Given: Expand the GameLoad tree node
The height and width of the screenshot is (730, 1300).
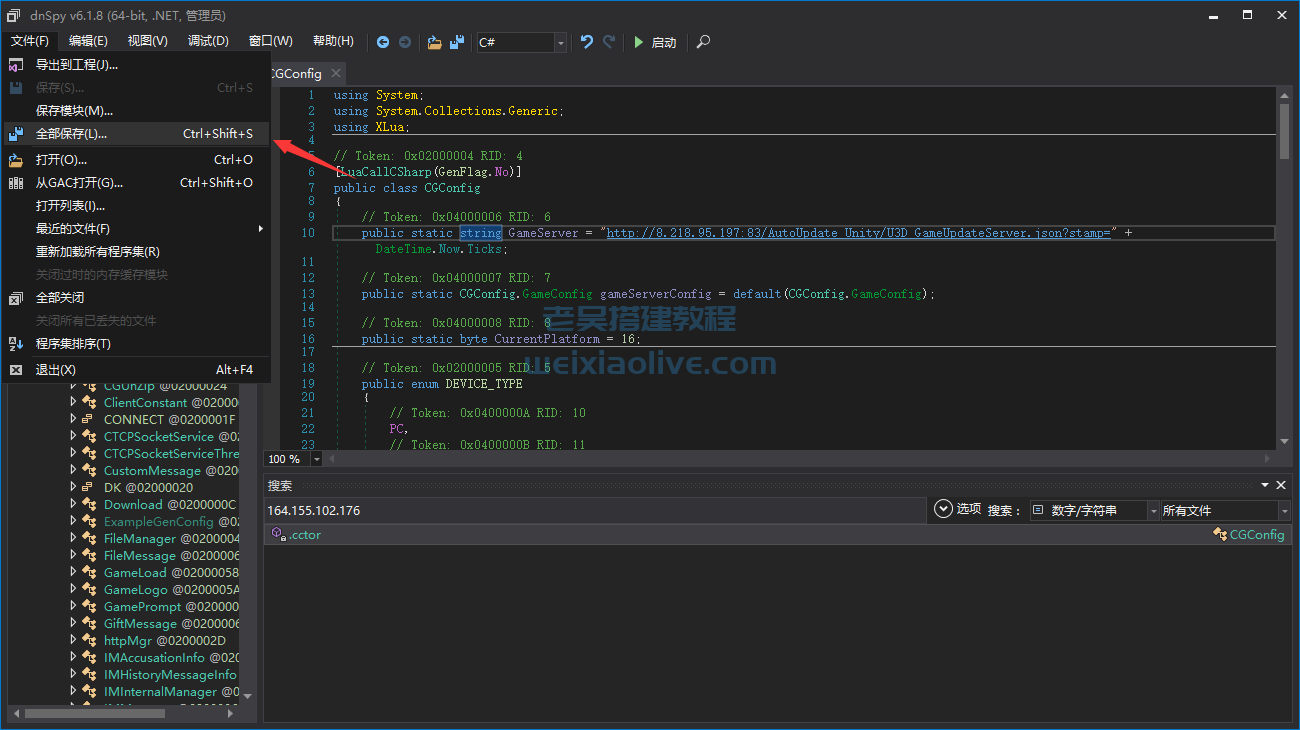Looking at the screenshot, I should 73,572.
